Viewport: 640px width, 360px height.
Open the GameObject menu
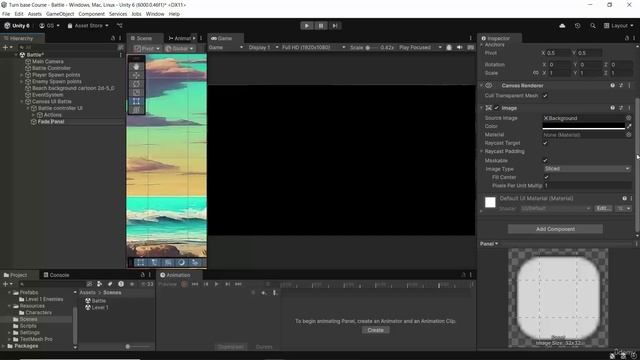[x=60, y=14]
